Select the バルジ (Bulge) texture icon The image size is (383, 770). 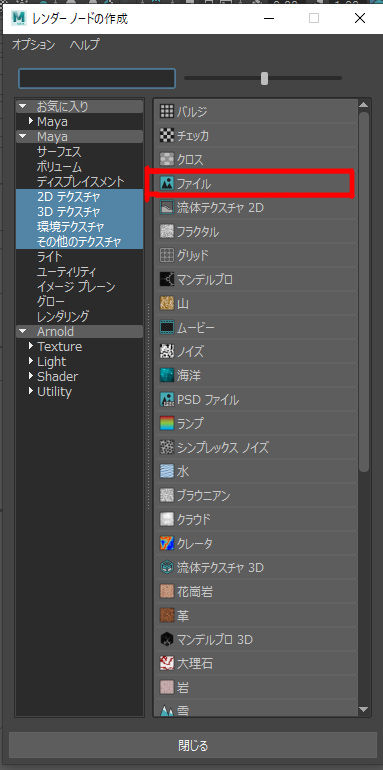coord(167,111)
